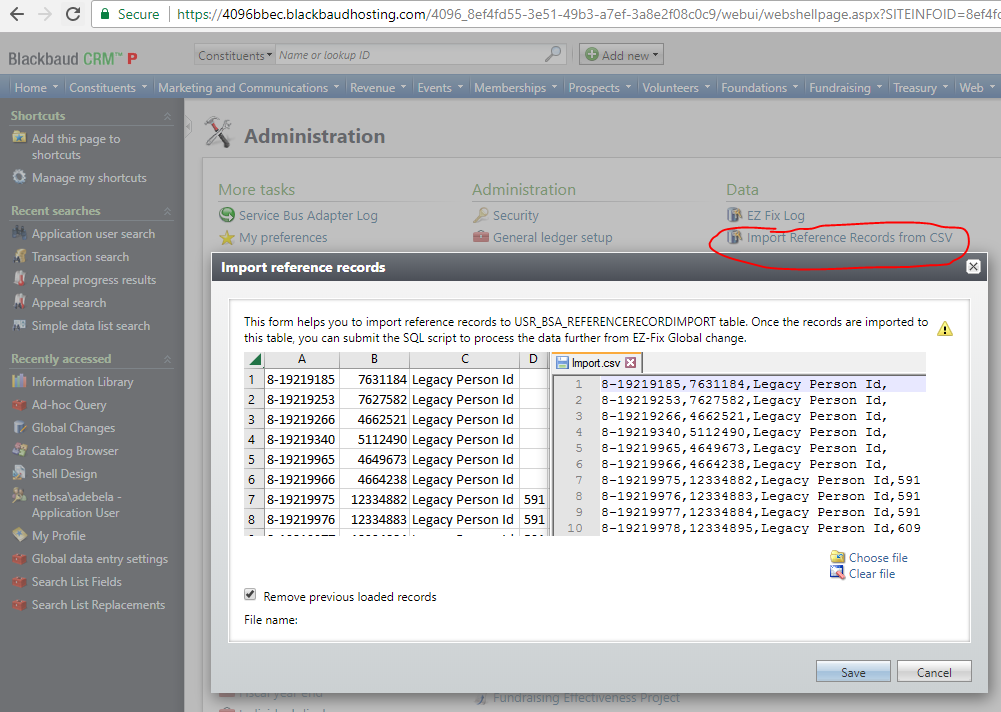1001x712 pixels.
Task: Collapse the Recent searches section
Action: 167,211
